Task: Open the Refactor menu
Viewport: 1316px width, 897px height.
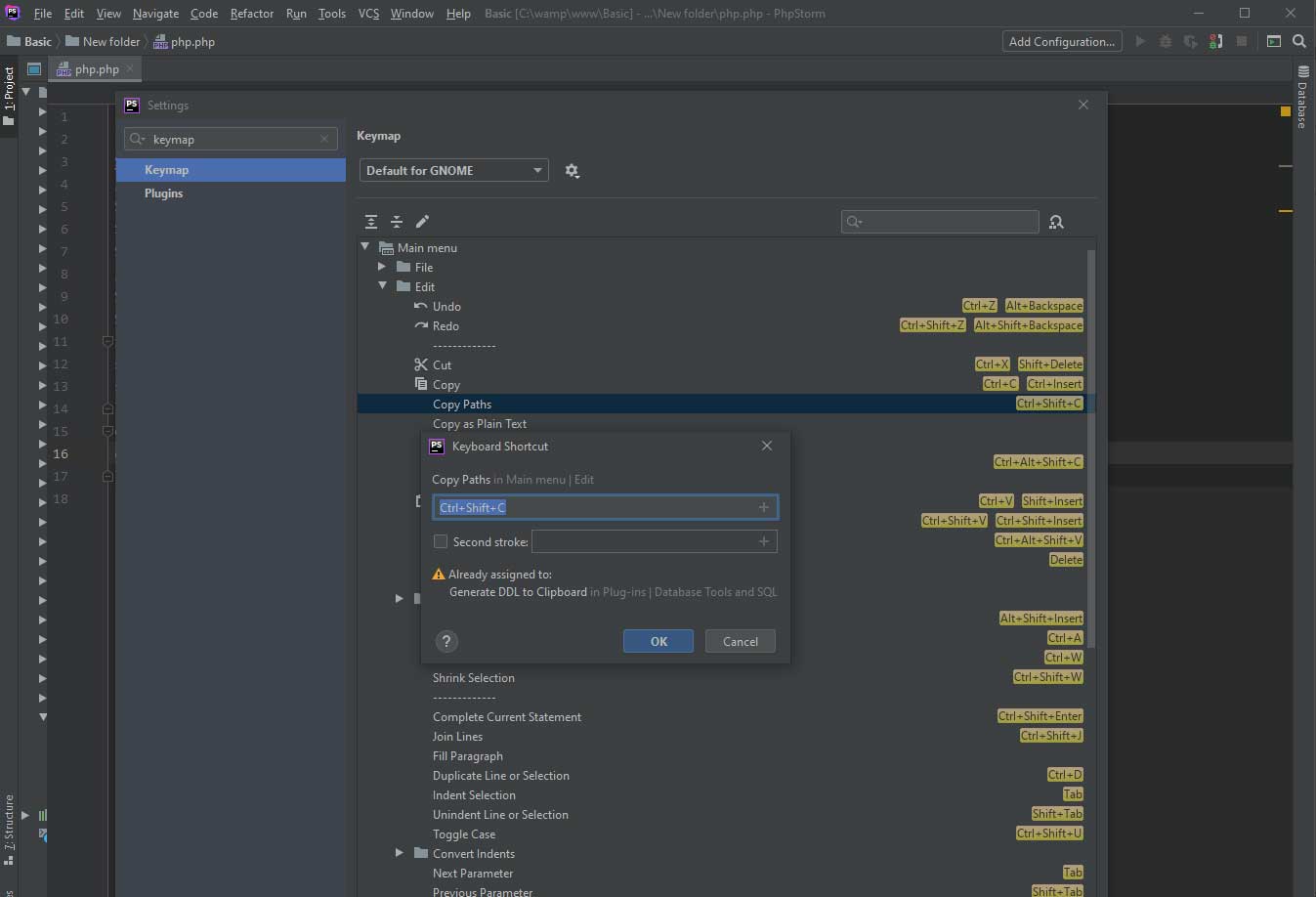Action: (x=252, y=14)
